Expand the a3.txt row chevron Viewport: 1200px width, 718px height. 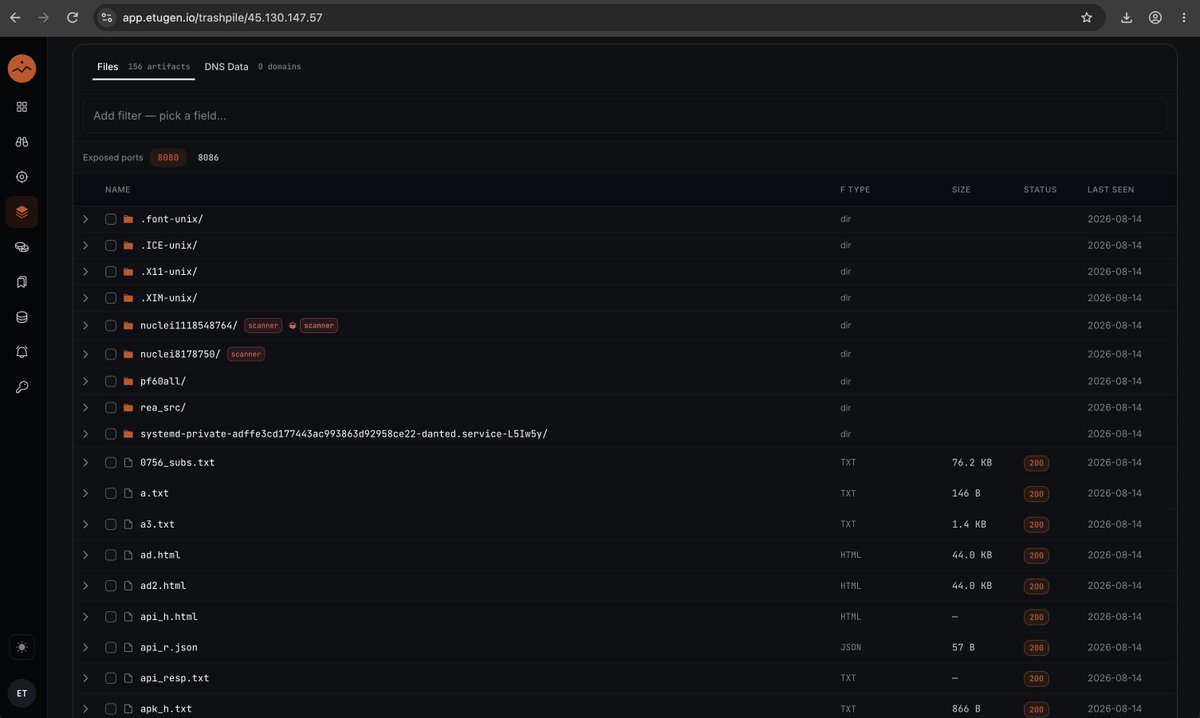(x=86, y=524)
